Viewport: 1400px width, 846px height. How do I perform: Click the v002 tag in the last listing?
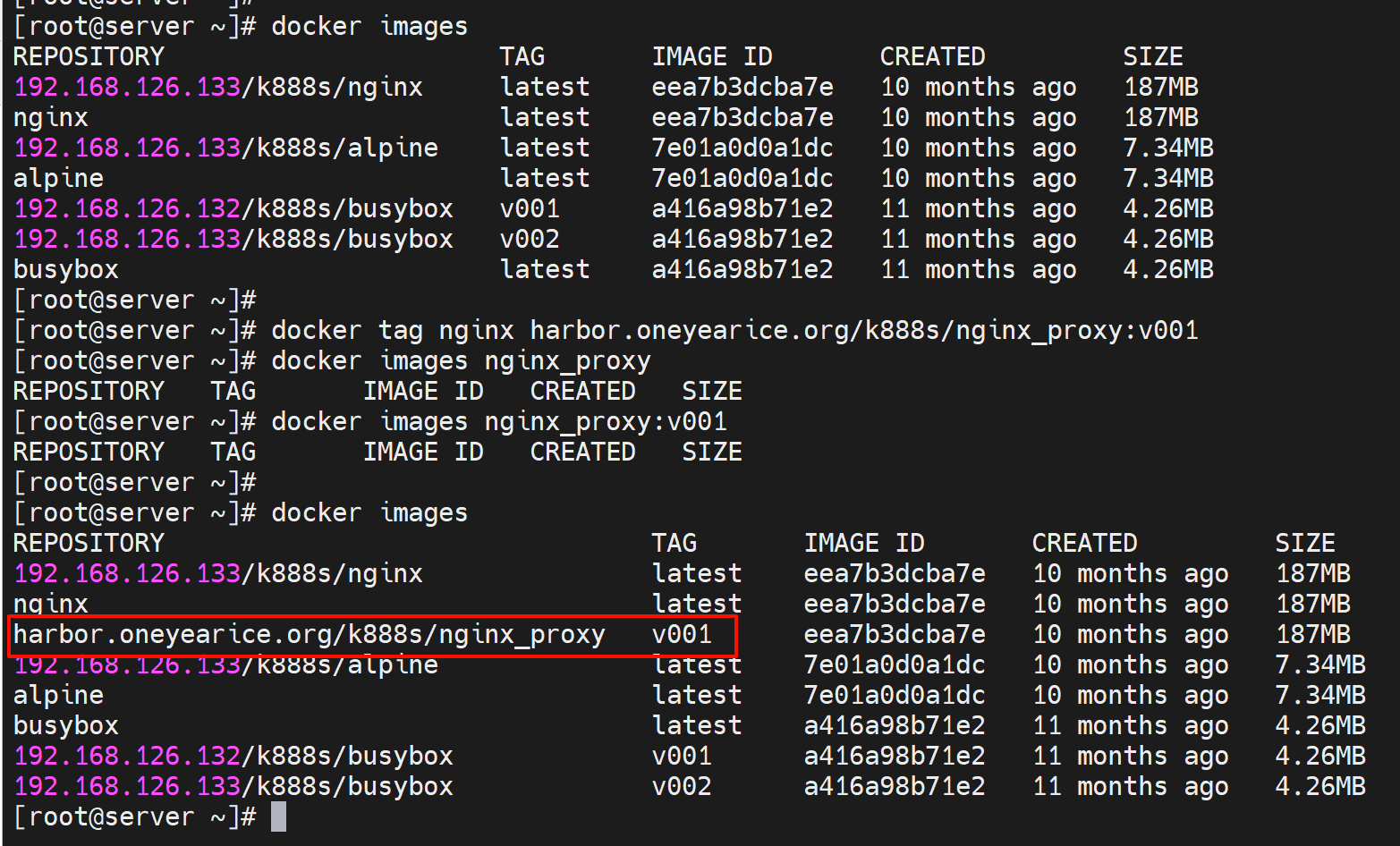pos(682,787)
